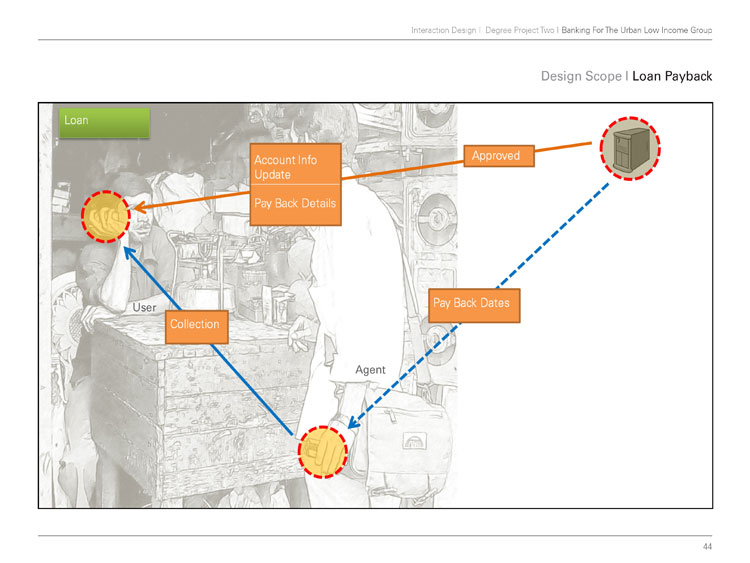Click the server icon in red dashed circle
750x563 pixels.
point(630,149)
